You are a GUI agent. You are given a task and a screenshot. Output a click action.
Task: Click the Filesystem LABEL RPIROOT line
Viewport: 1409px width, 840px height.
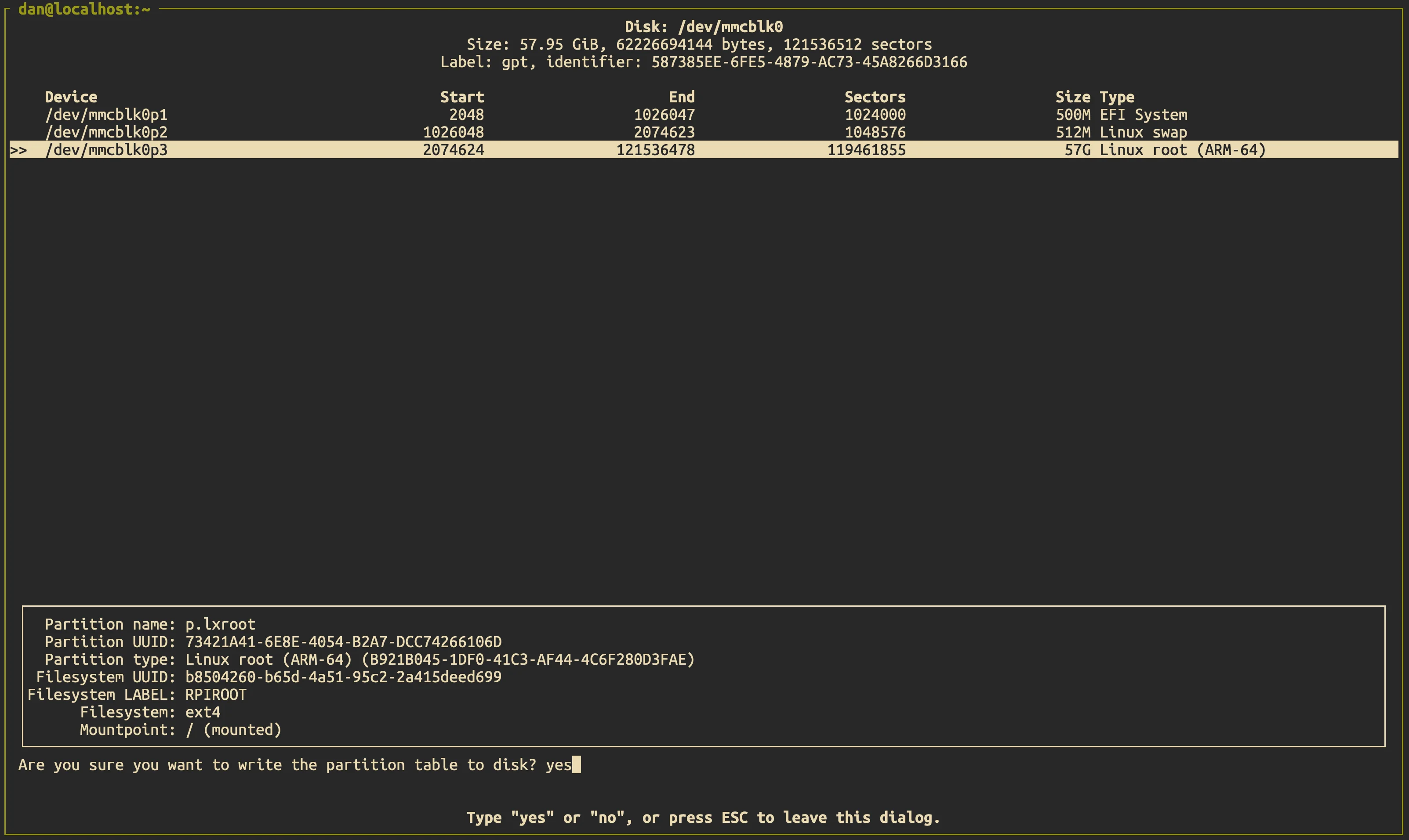click(x=137, y=695)
